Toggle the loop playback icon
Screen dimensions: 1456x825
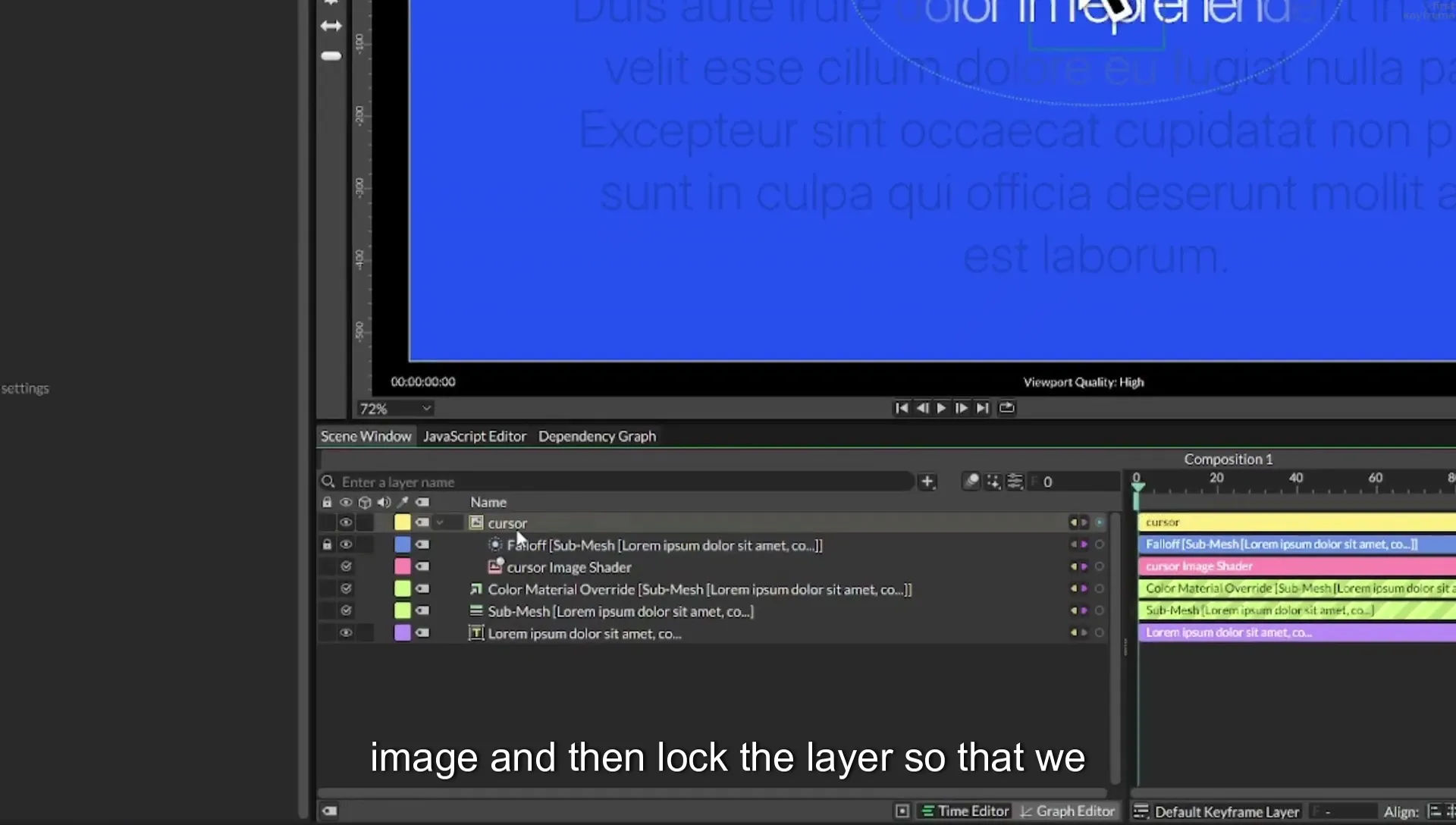(1006, 408)
